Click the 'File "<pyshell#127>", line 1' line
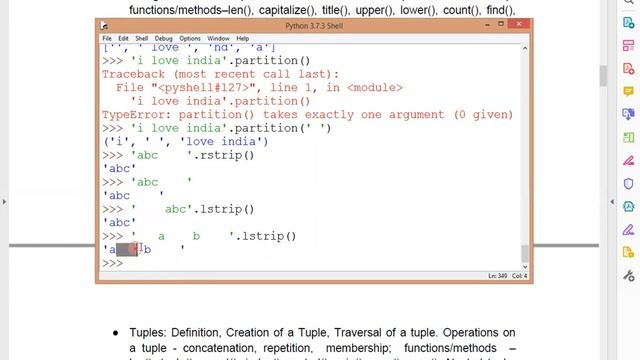The height and width of the screenshot is (360, 640). [x=259, y=88]
